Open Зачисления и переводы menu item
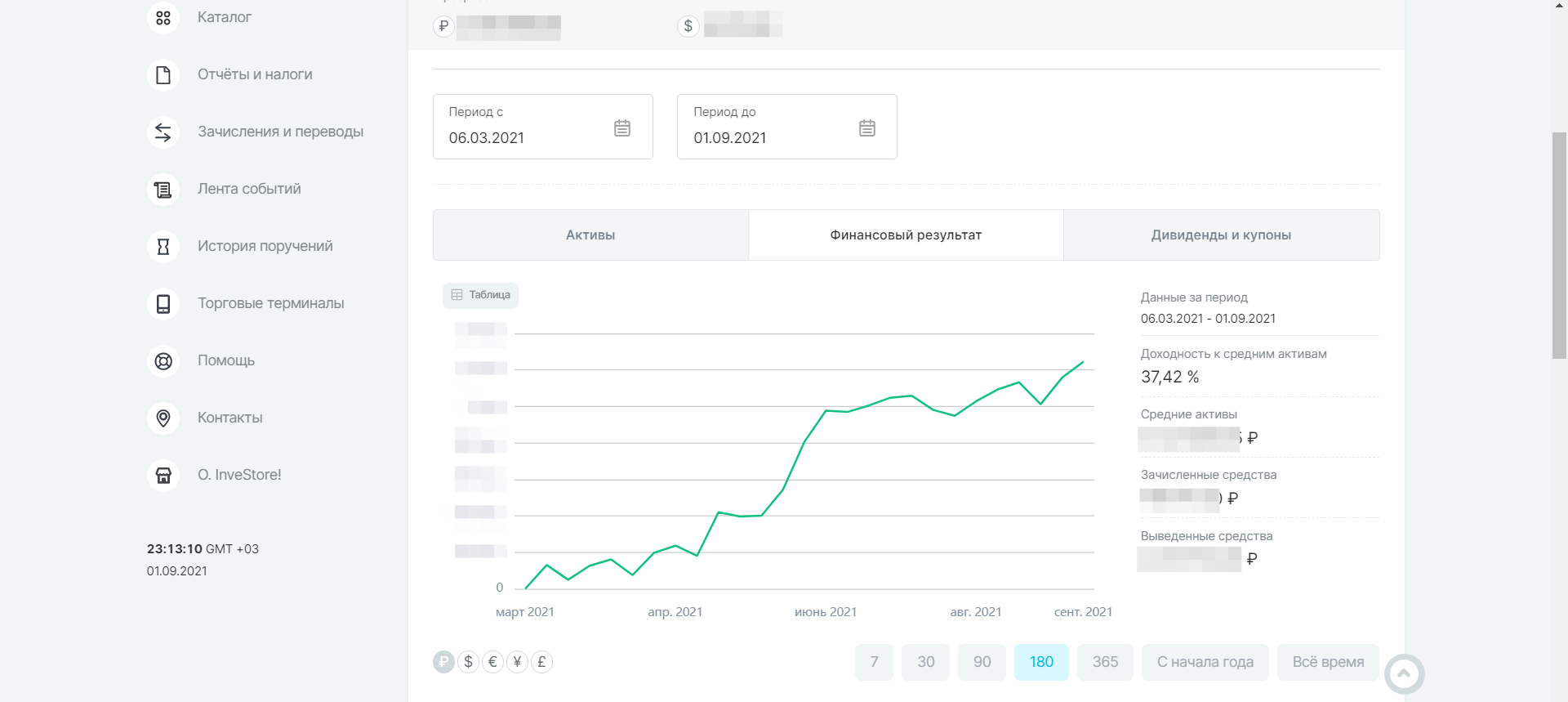The height and width of the screenshot is (702, 1568). pyautogui.click(x=280, y=132)
